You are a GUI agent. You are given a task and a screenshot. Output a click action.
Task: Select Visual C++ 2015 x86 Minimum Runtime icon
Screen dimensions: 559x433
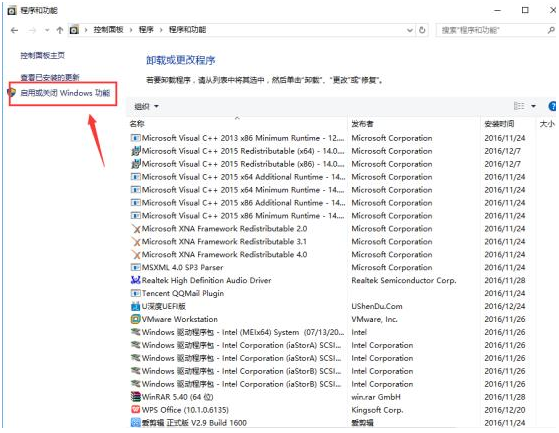pos(135,216)
